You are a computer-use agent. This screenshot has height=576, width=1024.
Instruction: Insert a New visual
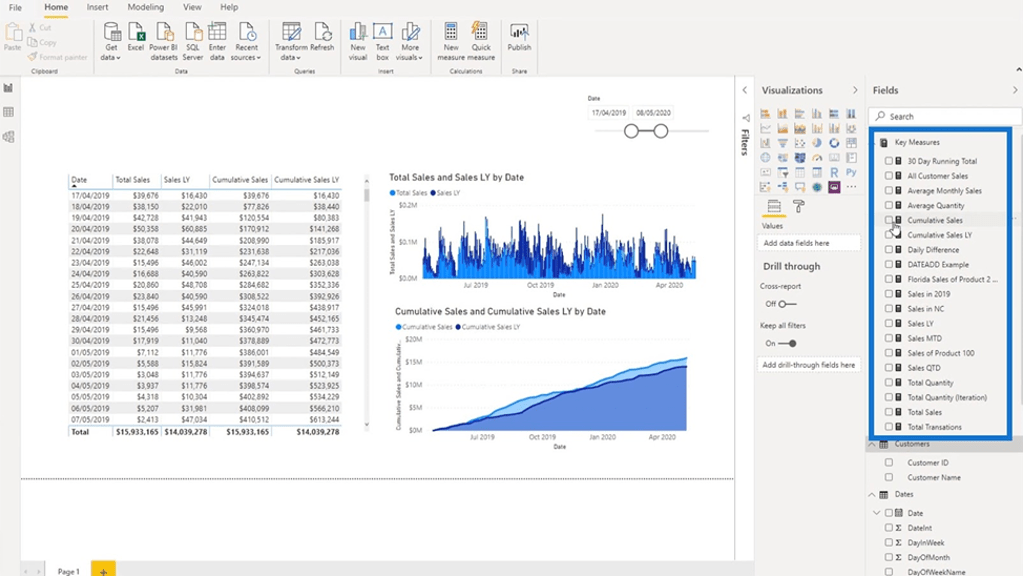click(x=358, y=42)
